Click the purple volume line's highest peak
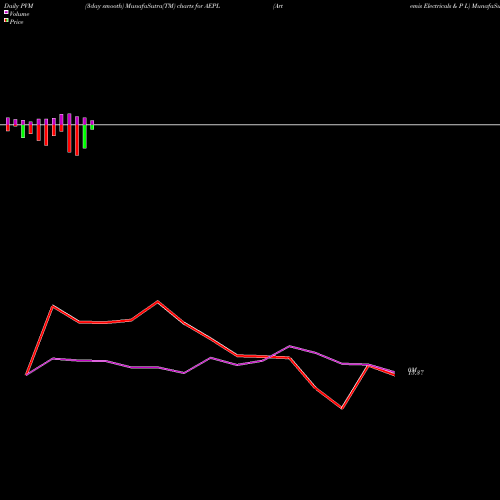Viewport: 500px width, 500px height. [x=290, y=346]
